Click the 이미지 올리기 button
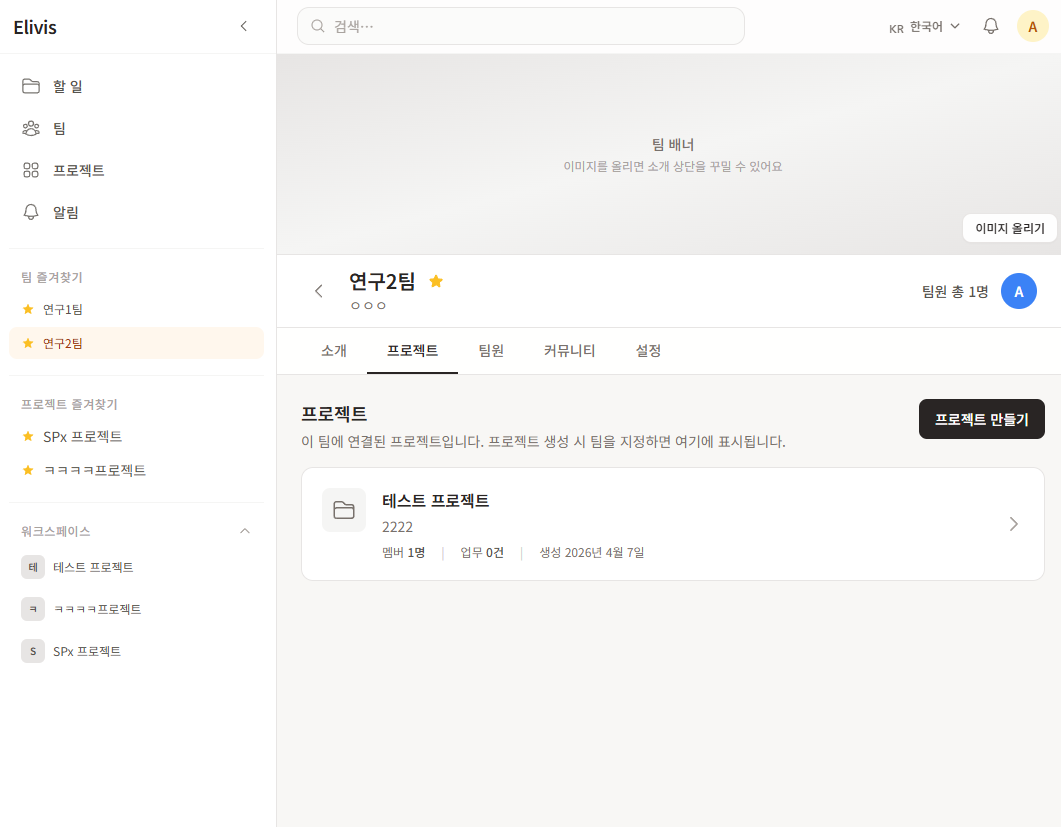 pyautogui.click(x=1009, y=228)
